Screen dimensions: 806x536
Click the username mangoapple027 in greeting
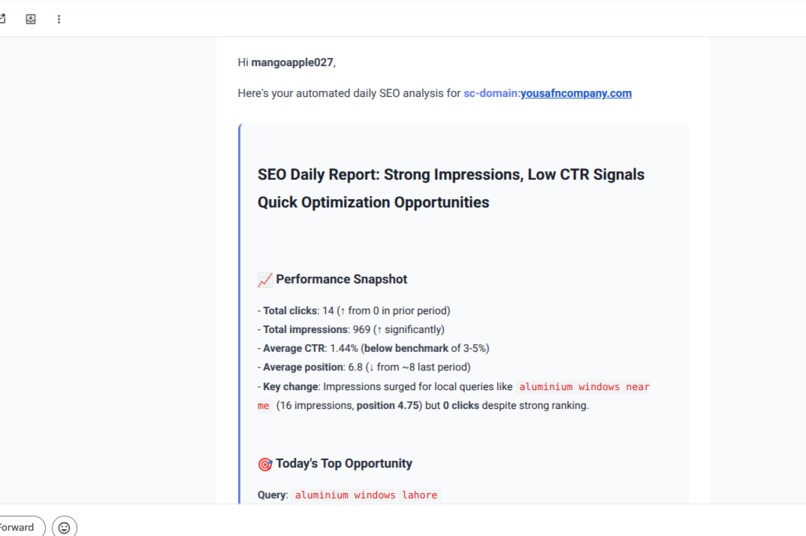click(x=292, y=62)
